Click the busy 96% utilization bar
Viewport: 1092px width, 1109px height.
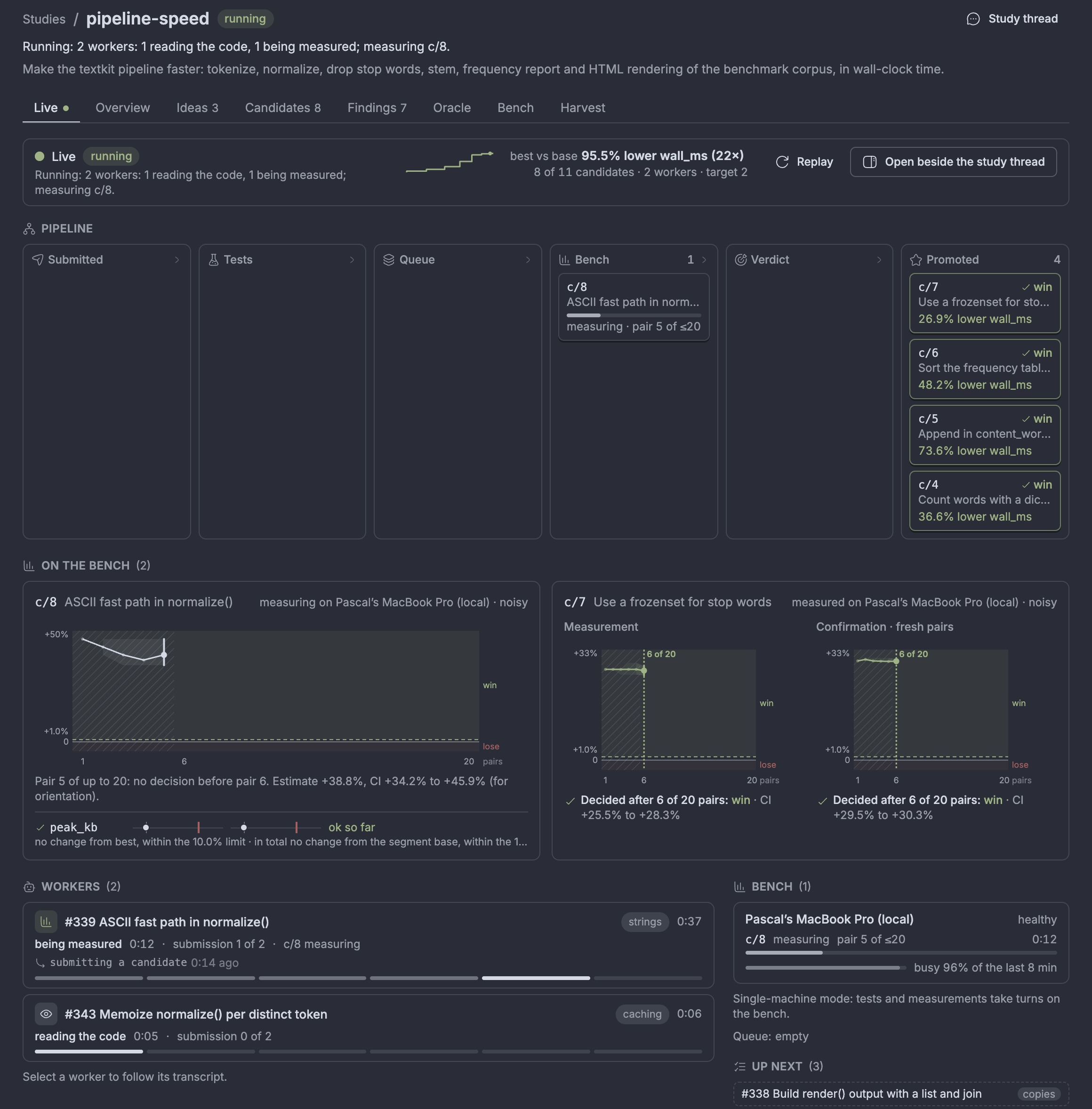(x=826, y=968)
